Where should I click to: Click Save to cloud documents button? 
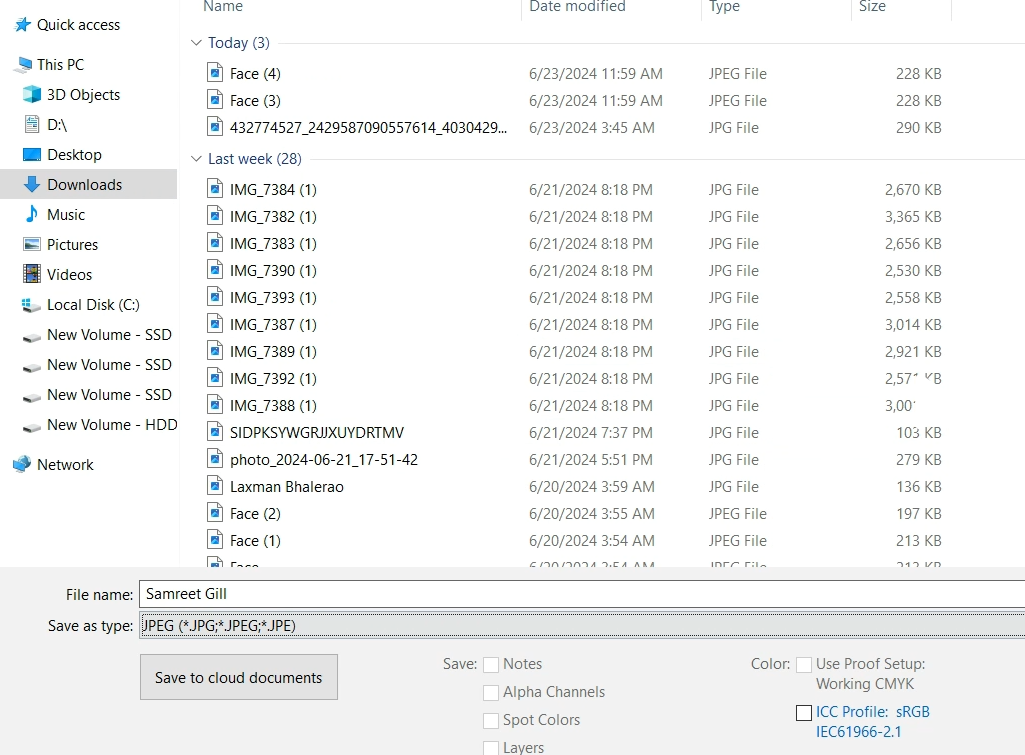pyautogui.click(x=238, y=677)
